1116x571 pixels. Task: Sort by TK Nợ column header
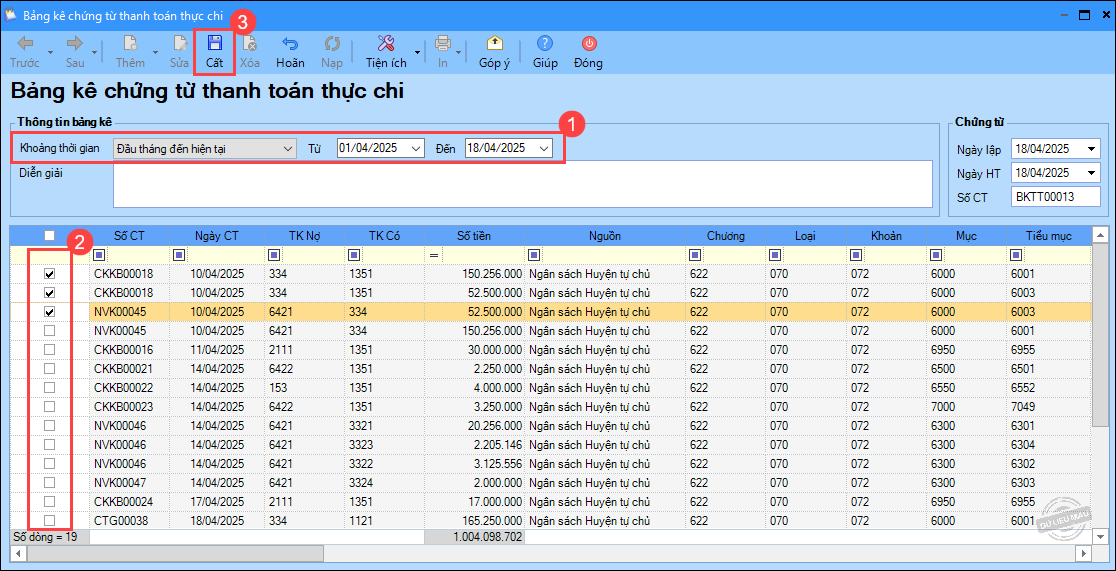pos(304,236)
